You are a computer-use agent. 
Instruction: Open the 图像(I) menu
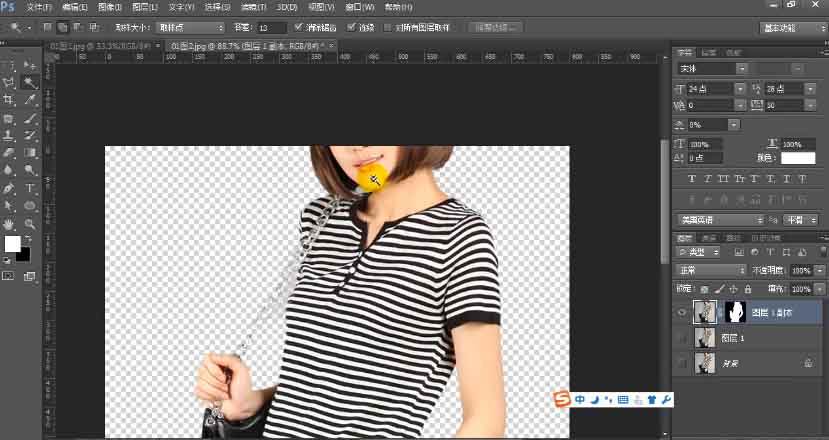[x=110, y=7]
